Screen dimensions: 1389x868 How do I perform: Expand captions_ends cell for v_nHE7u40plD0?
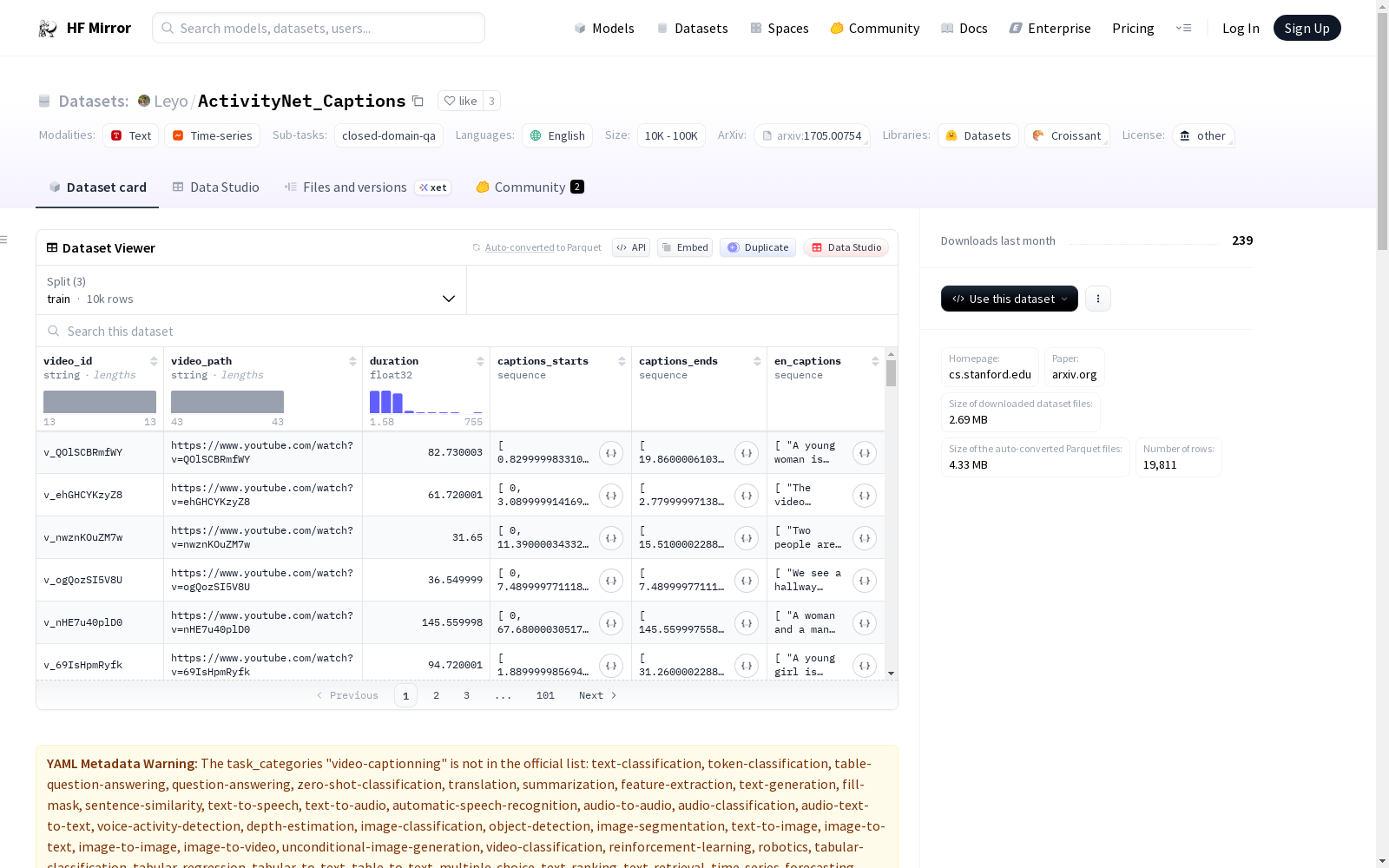747,623
